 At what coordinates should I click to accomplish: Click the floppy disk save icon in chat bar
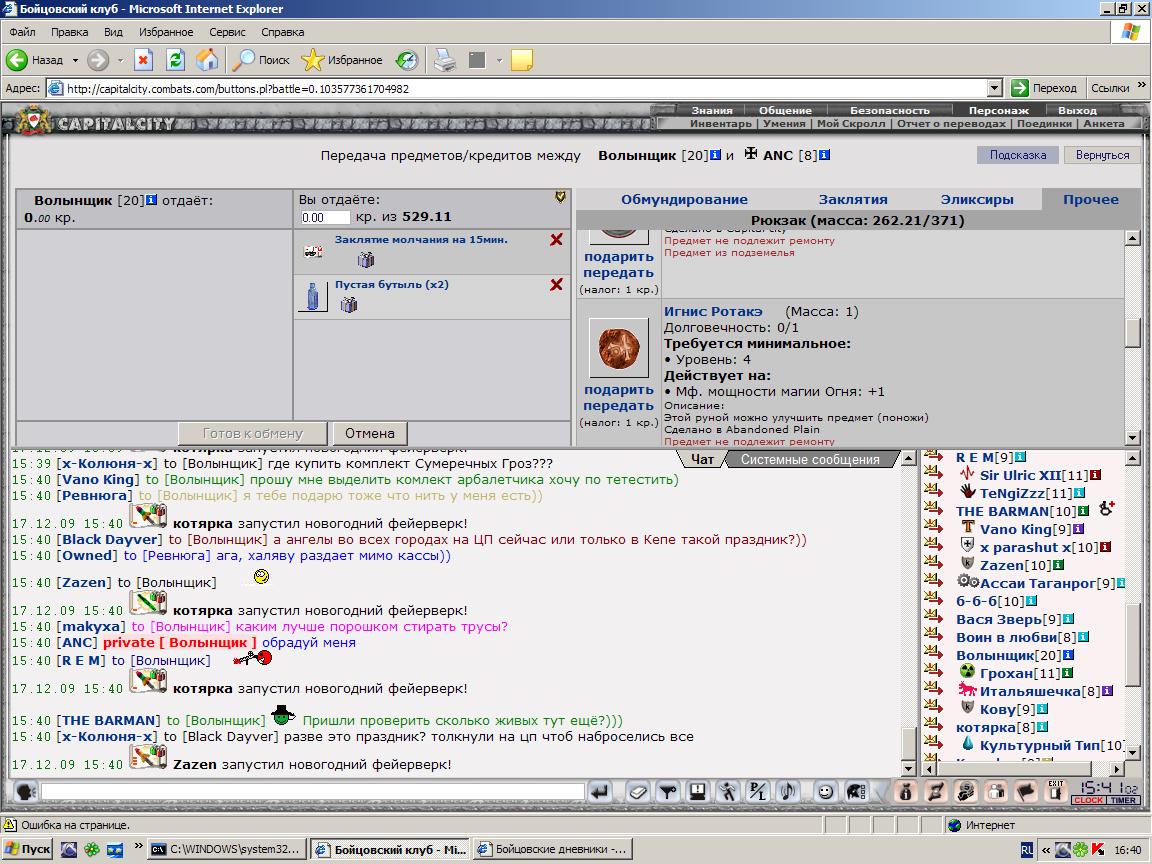tap(697, 792)
